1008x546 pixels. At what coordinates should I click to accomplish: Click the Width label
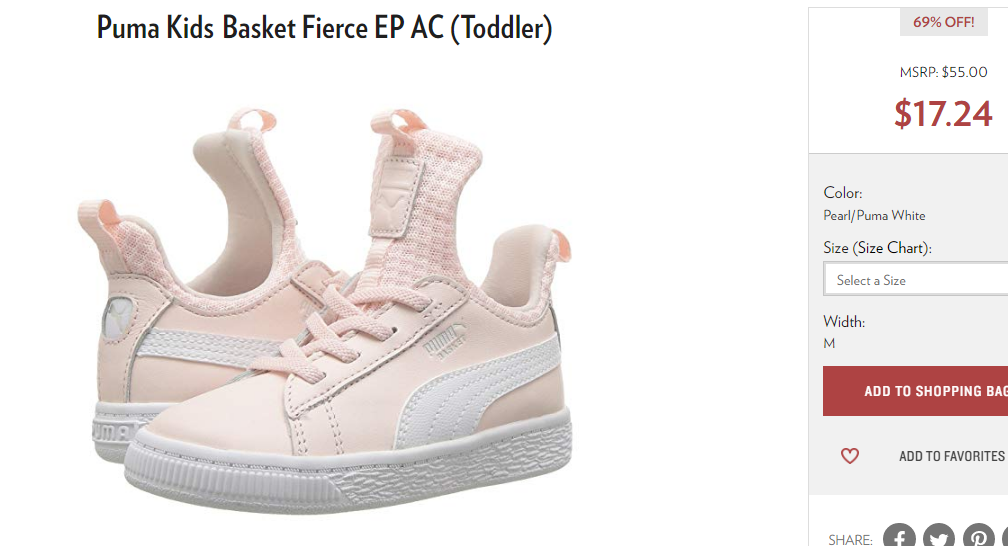click(x=844, y=321)
